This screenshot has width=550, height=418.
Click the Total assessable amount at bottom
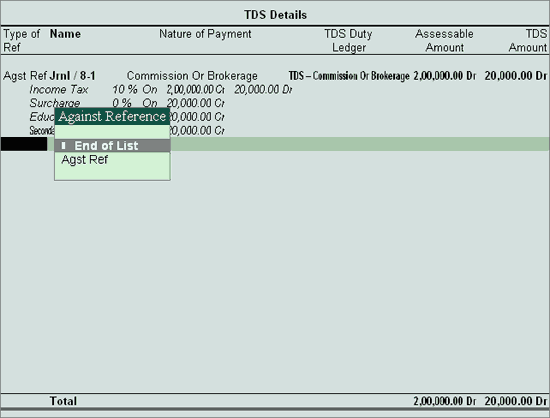click(445, 401)
